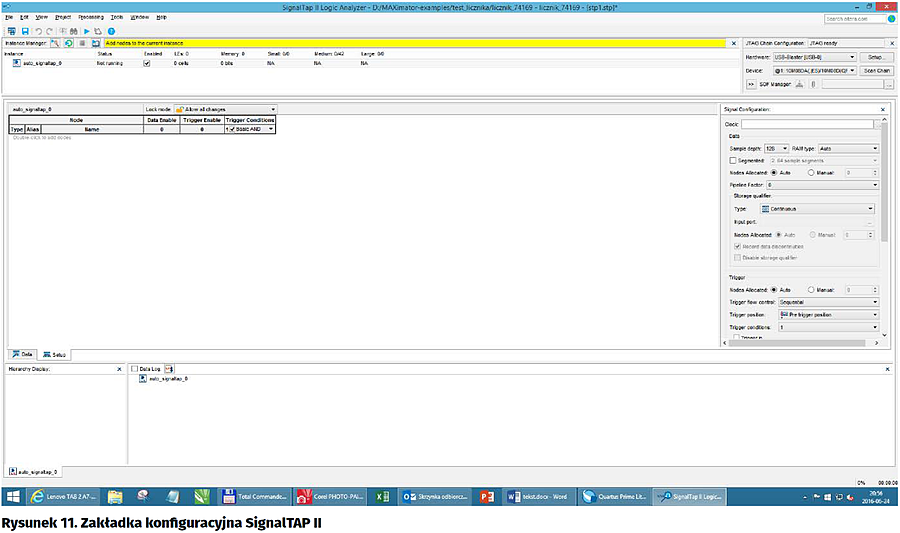This screenshot has height=533, width=900.
Task: Open the Processing menu
Action: coord(91,17)
